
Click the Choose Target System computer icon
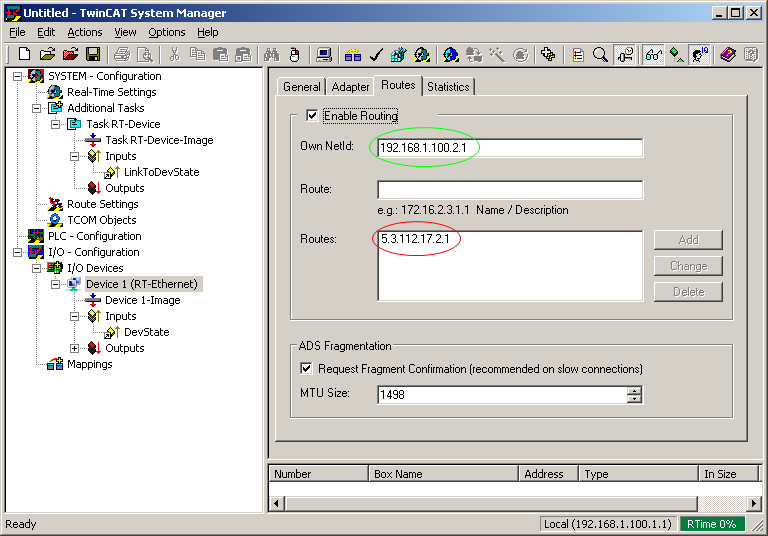324,54
